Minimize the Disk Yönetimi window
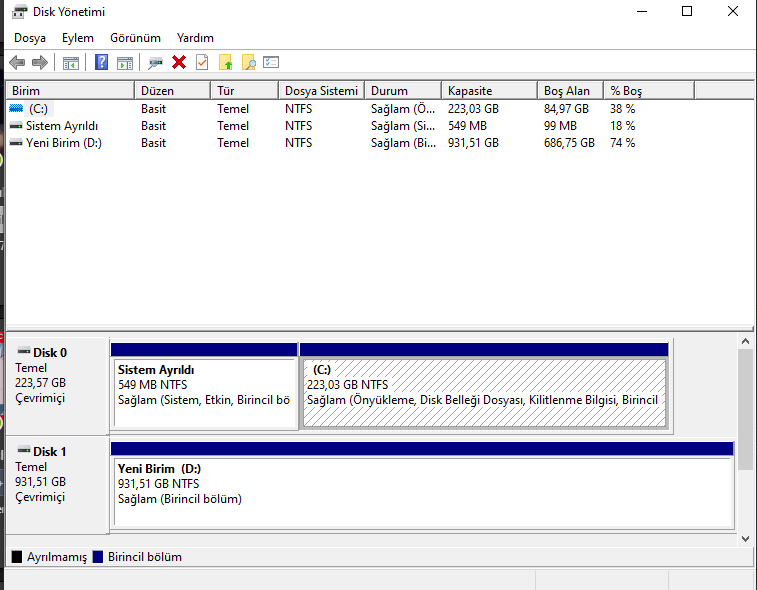 coord(642,11)
